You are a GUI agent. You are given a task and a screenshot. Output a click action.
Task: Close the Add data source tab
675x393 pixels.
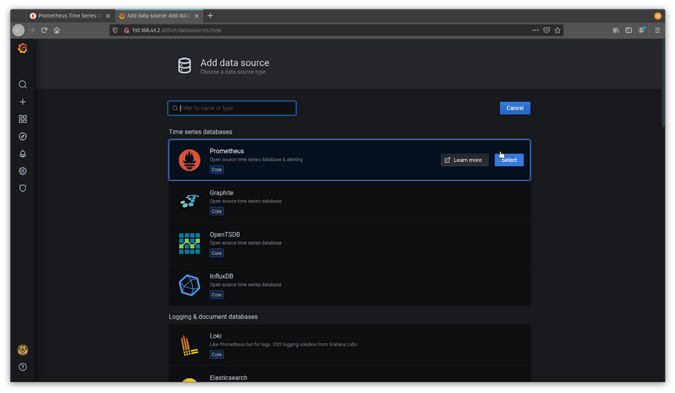click(197, 16)
